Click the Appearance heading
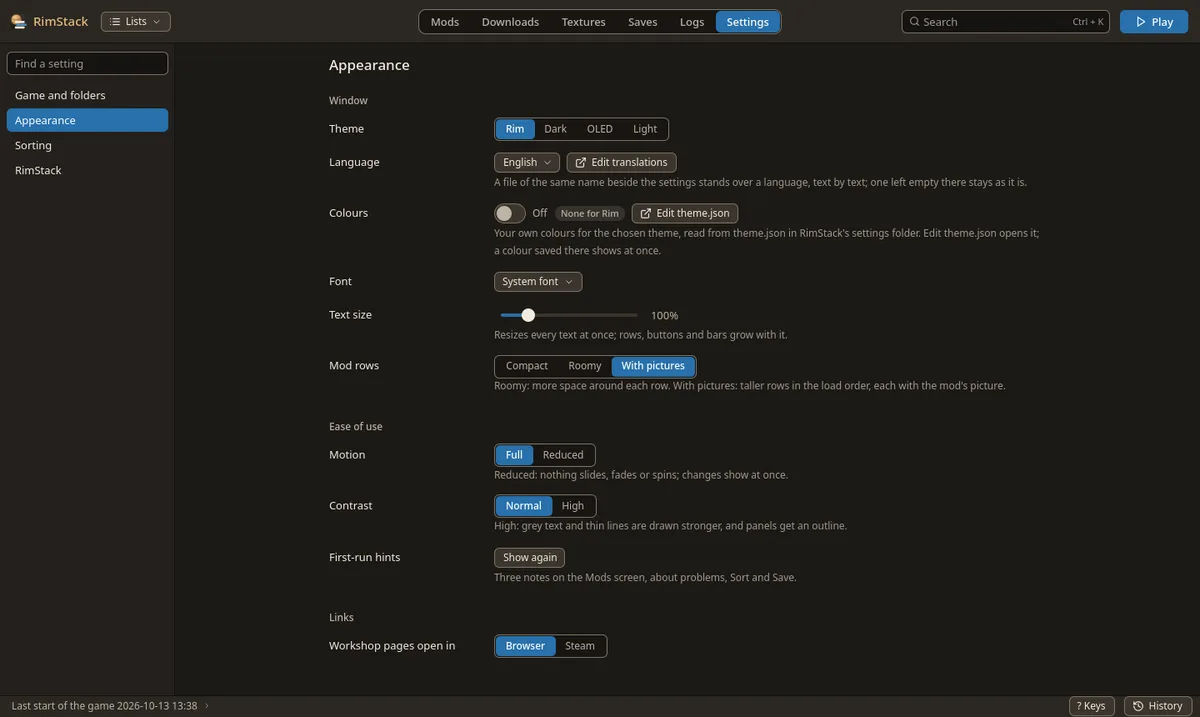 (x=369, y=65)
